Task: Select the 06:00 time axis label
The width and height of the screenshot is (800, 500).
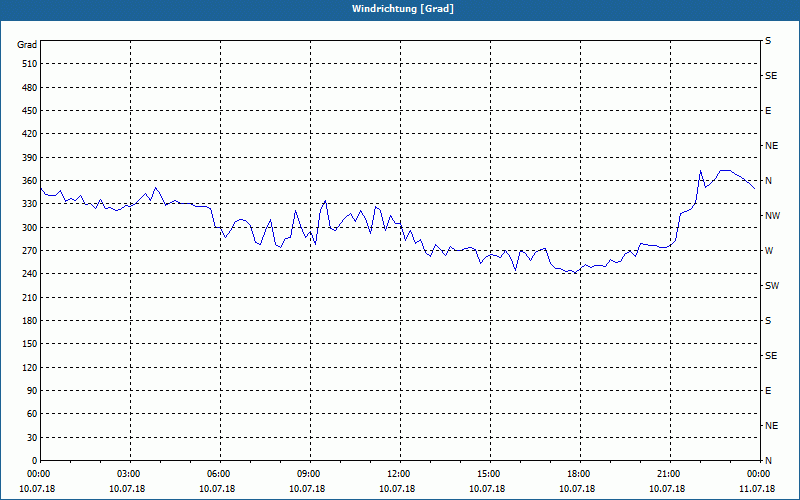Action: [x=219, y=474]
